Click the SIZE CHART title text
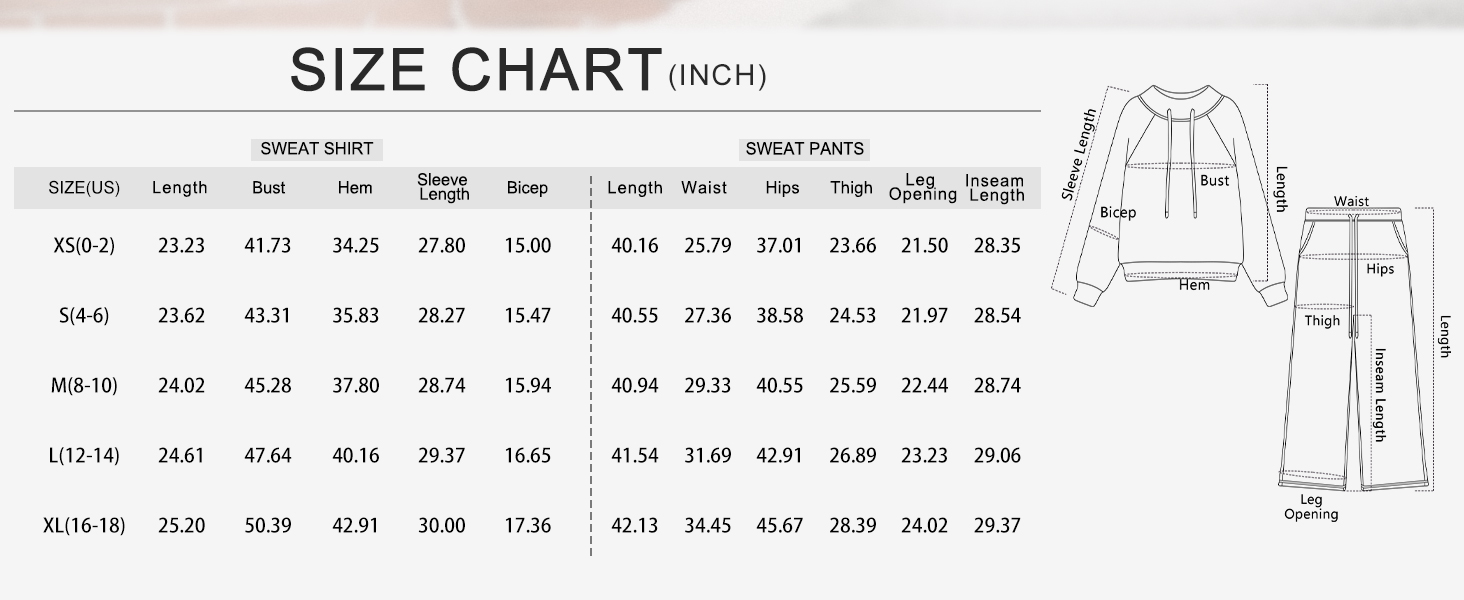The height and width of the screenshot is (600, 1464). pyautogui.click(x=476, y=70)
